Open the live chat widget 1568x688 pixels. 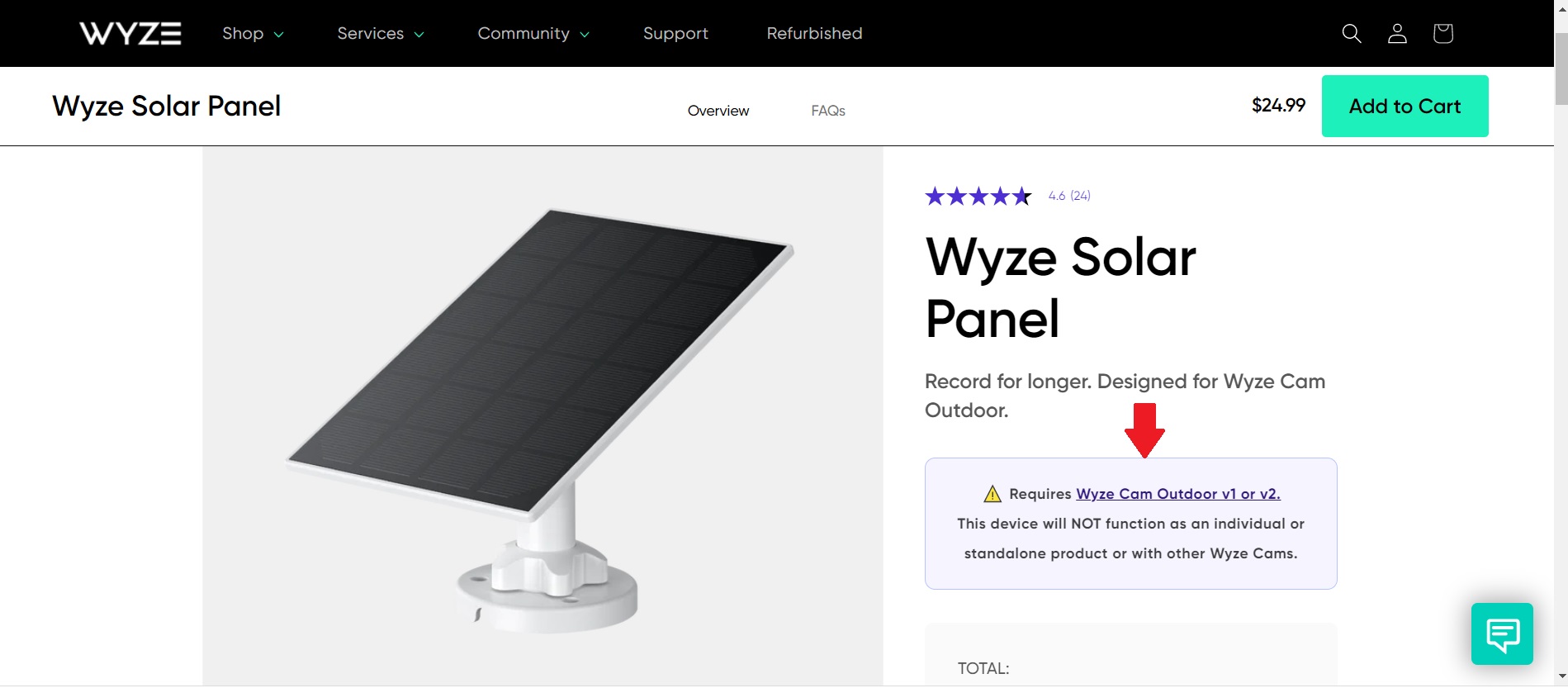tap(1502, 633)
